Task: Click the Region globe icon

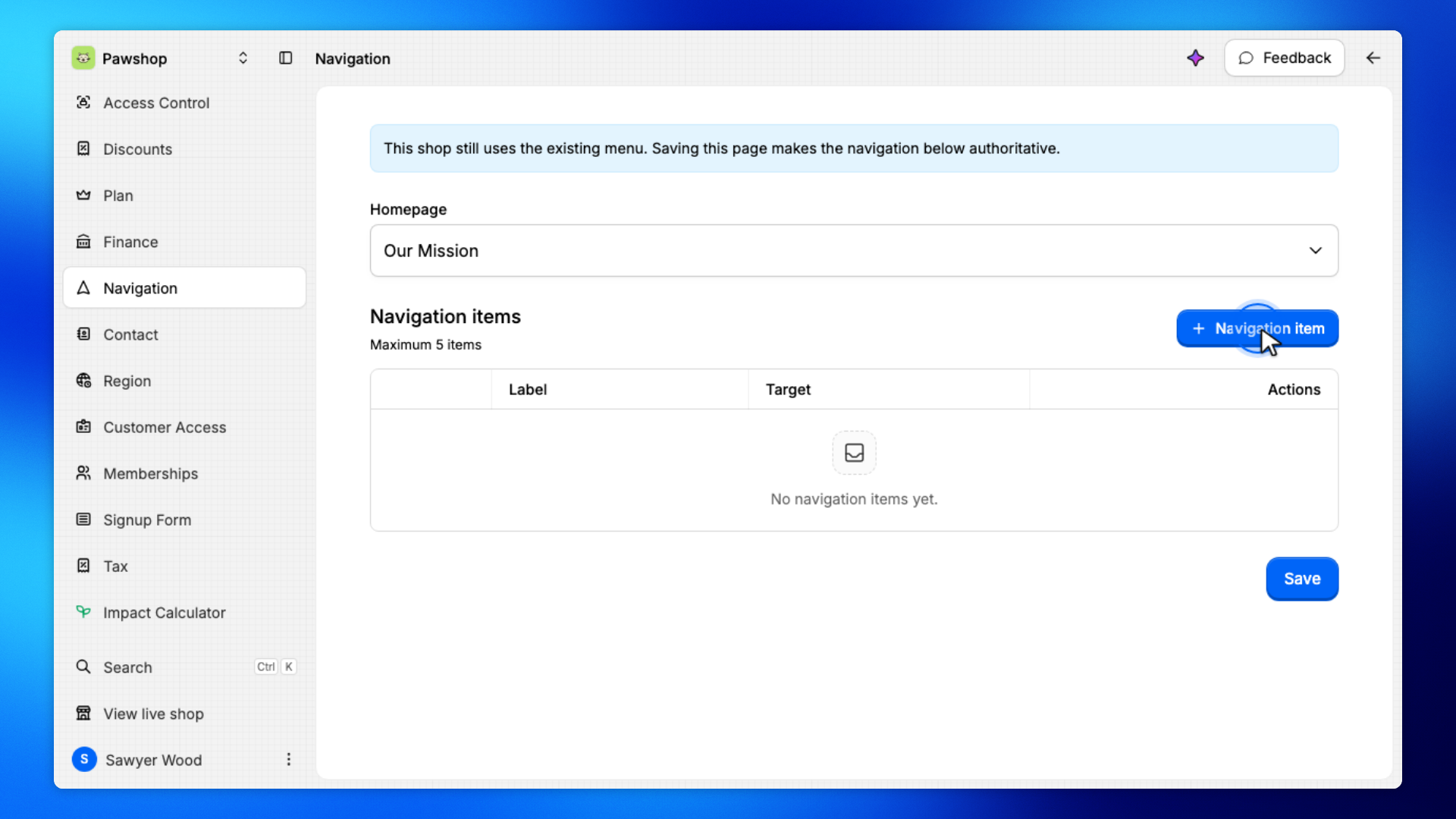Action: [83, 380]
